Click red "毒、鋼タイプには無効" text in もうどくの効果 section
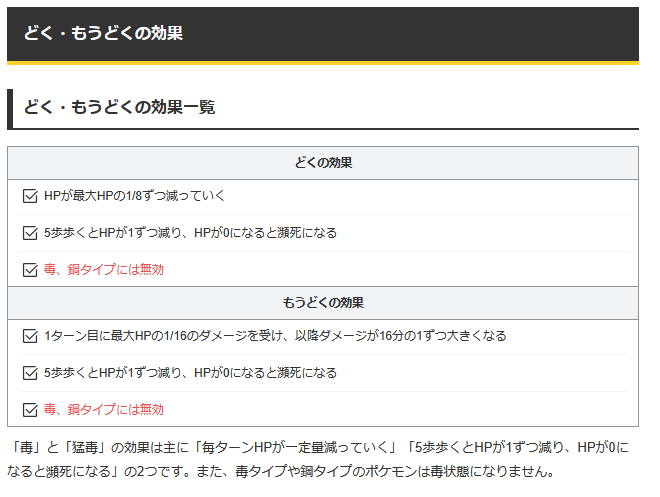The image size is (660, 497). pos(104,409)
